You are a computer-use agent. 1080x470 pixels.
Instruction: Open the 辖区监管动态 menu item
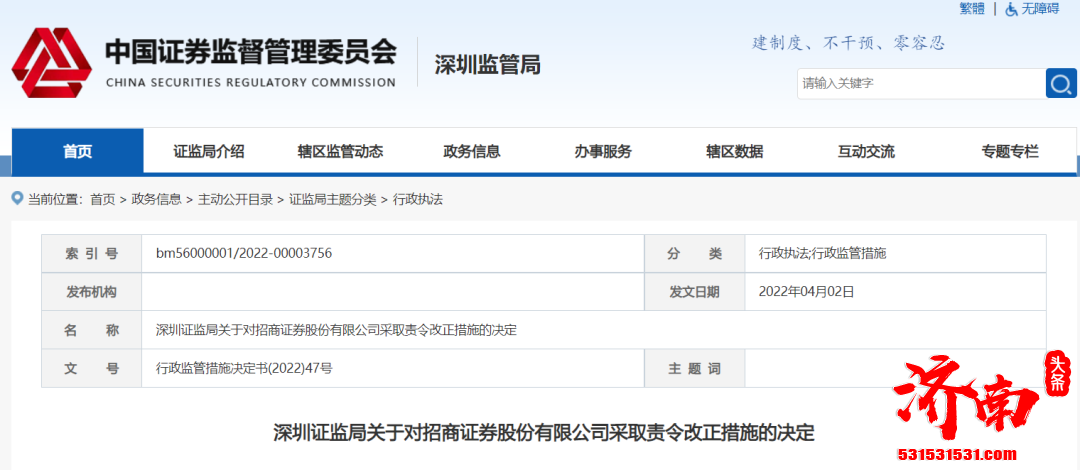coord(340,152)
